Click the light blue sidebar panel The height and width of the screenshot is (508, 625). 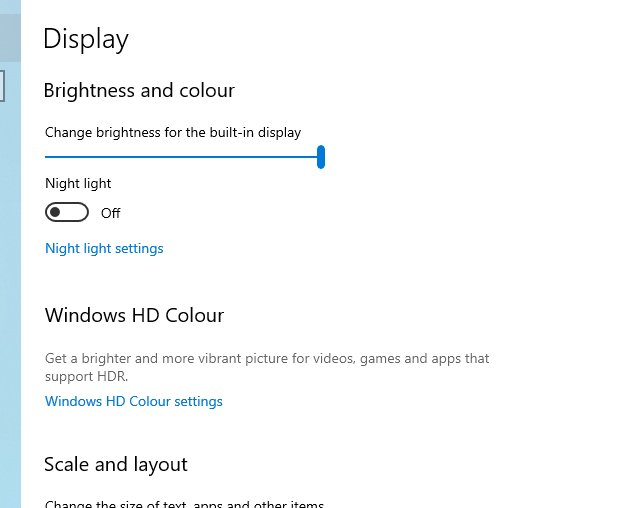click(x=10, y=300)
